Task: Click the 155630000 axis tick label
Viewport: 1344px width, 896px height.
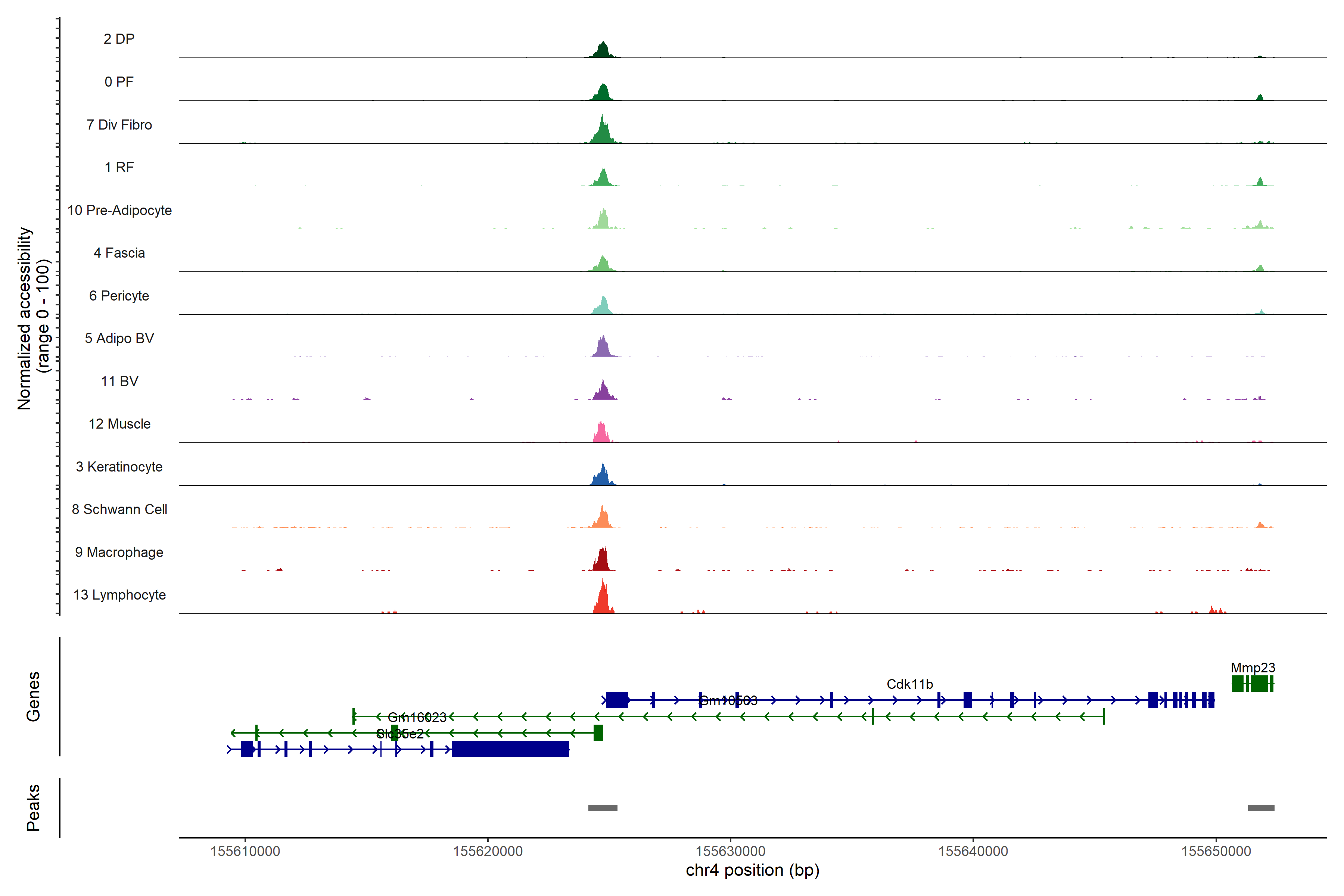Action: pos(730,851)
